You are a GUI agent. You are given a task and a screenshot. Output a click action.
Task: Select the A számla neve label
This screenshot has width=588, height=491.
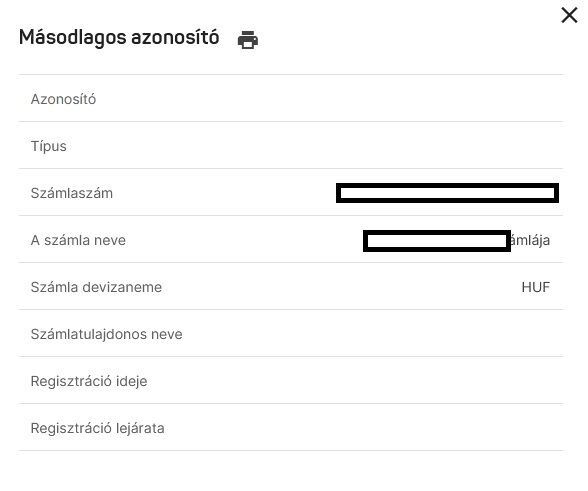click(78, 240)
